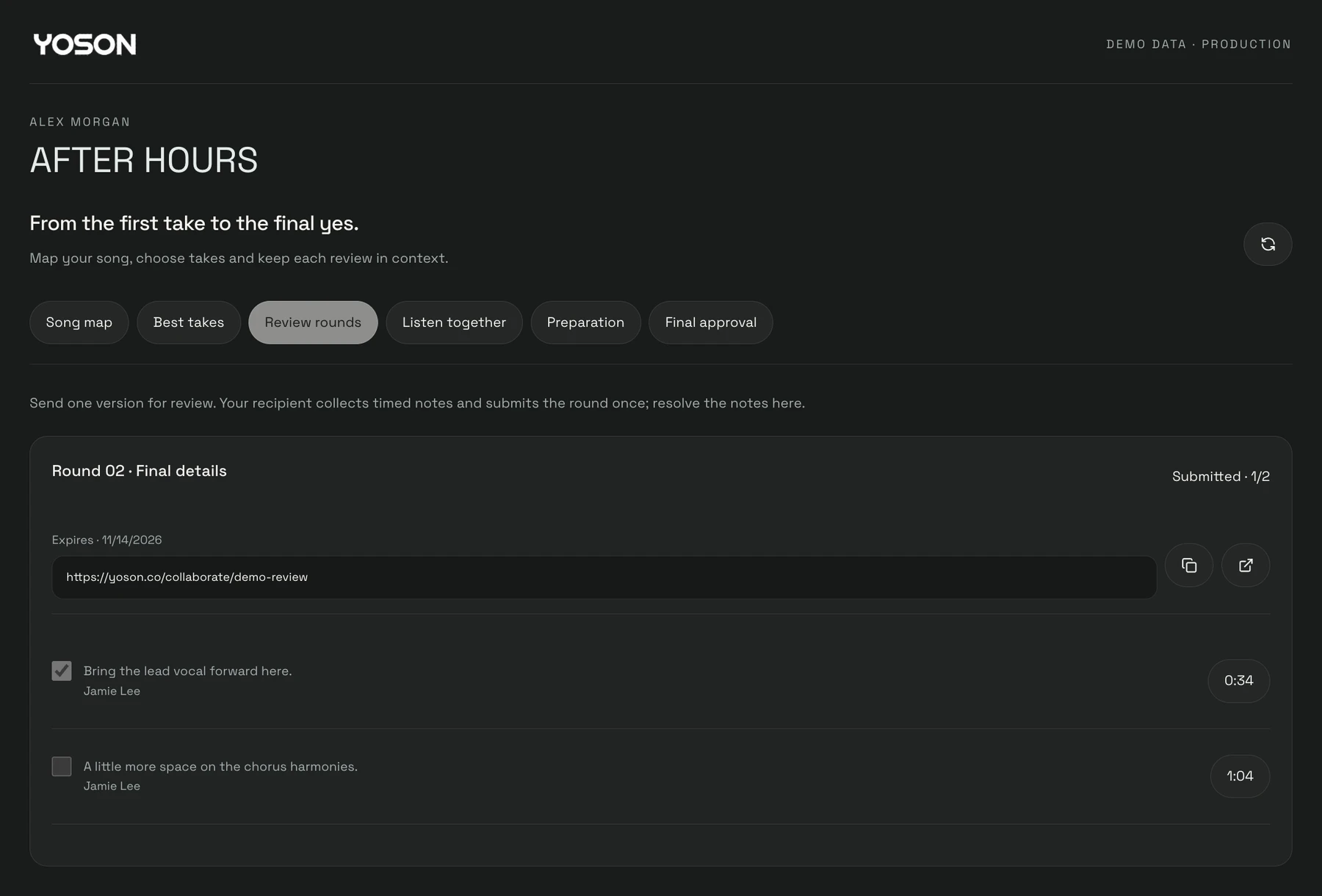Viewport: 1322px width, 896px height.
Task: Open the Preparation tab
Action: point(585,322)
